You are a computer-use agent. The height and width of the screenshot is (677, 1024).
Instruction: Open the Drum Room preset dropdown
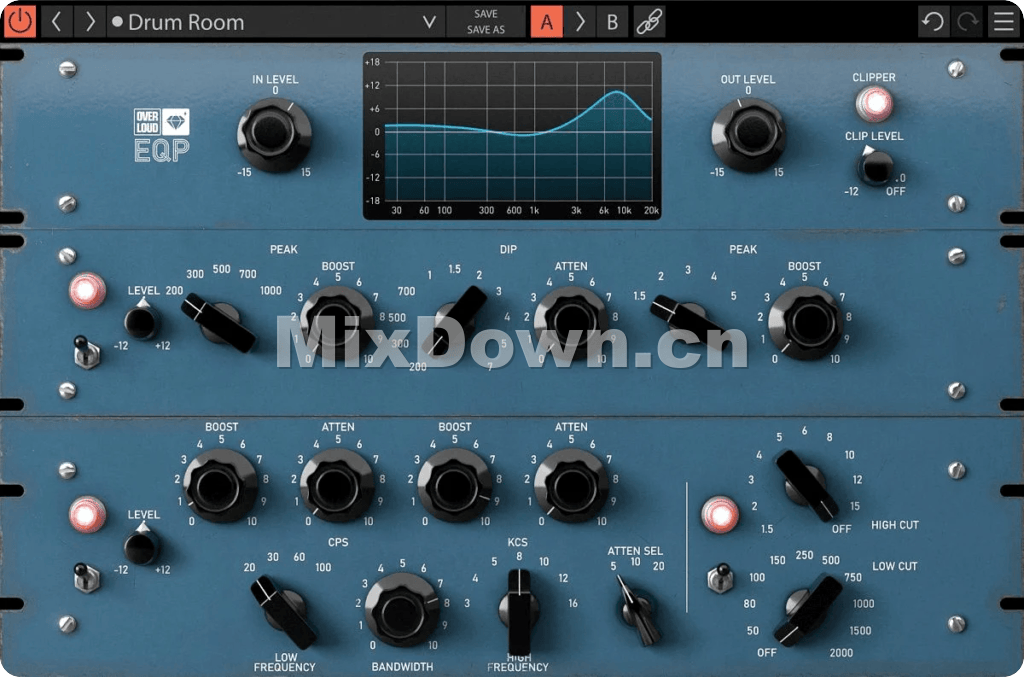click(274, 22)
